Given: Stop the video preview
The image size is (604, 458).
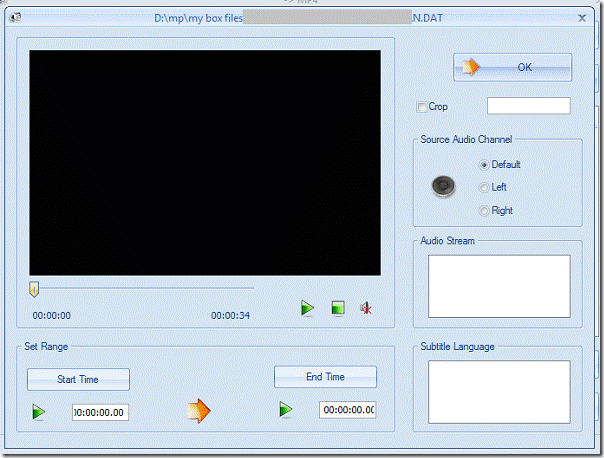Looking at the screenshot, I should click(338, 308).
